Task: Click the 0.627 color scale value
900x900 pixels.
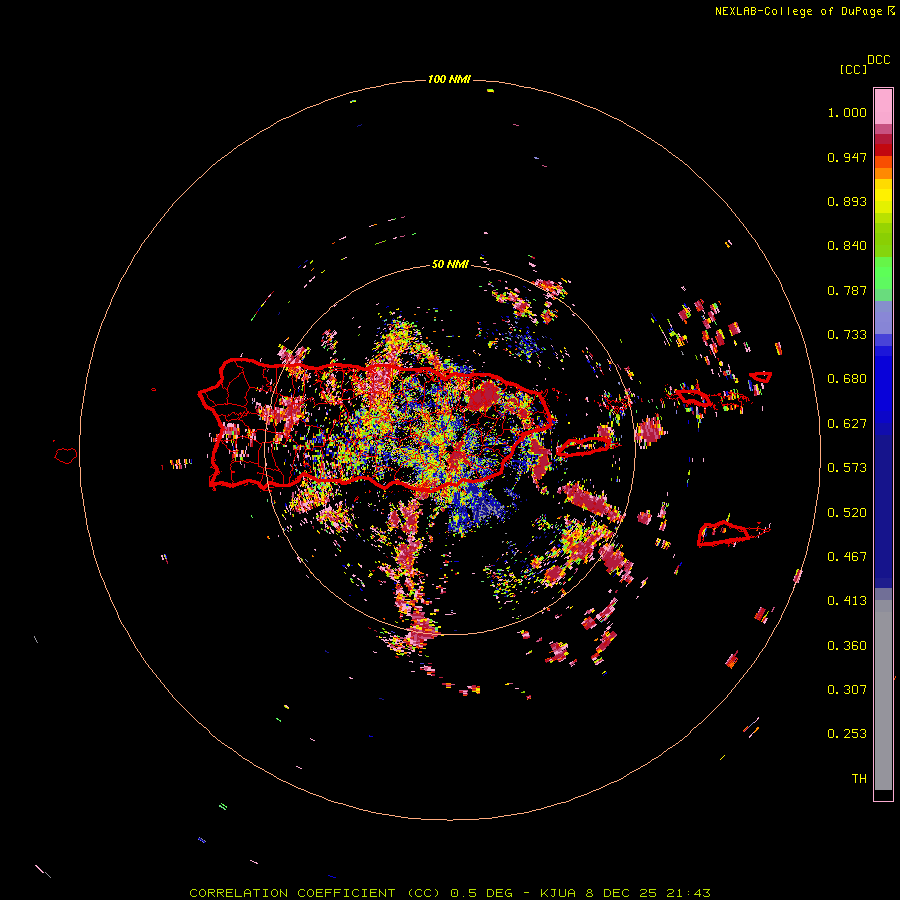Action: (x=847, y=424)
